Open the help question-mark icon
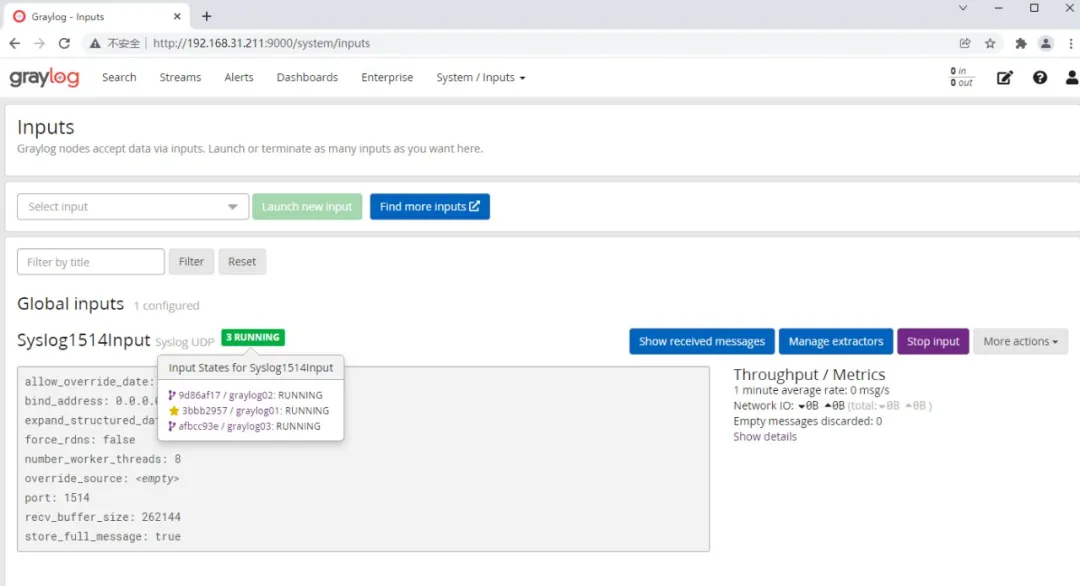This screenshot has height=586, width=1080. [x=1039, y=78]
